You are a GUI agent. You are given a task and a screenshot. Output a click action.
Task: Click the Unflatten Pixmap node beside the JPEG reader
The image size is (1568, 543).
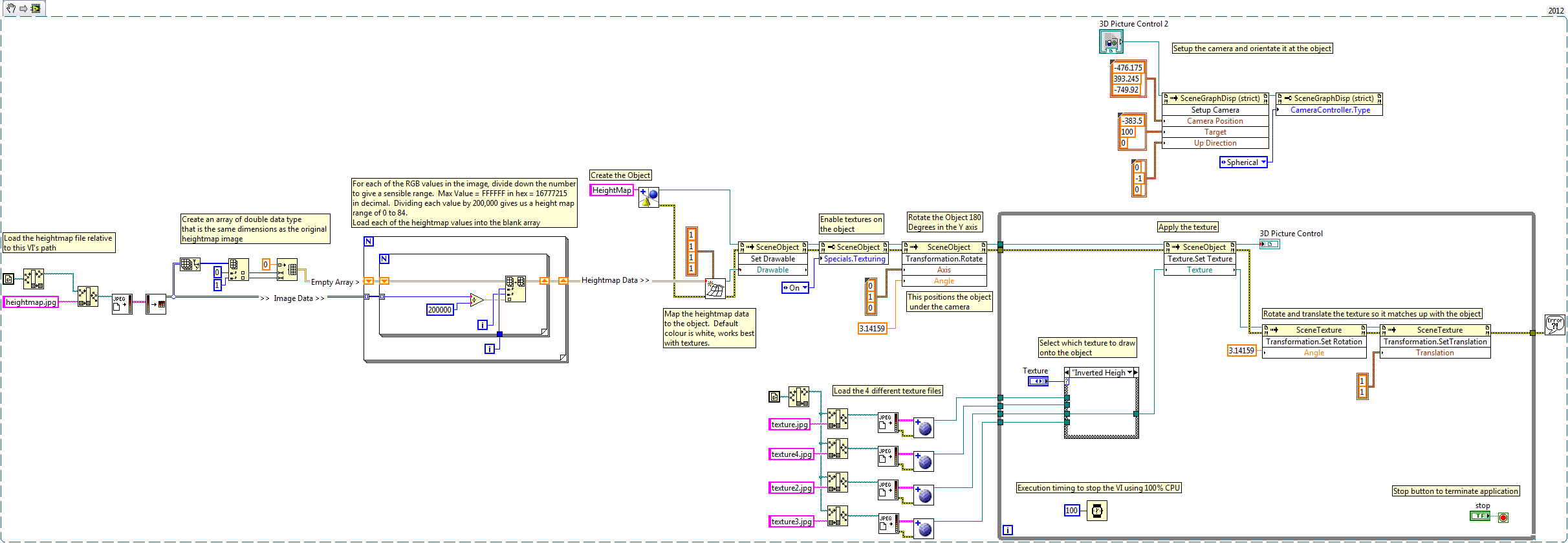(x=156, y=304)
